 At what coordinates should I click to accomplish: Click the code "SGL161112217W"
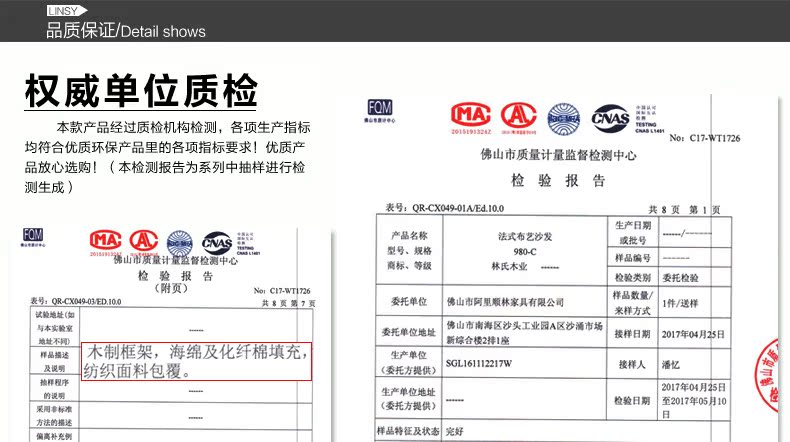(x=479, y=363)
